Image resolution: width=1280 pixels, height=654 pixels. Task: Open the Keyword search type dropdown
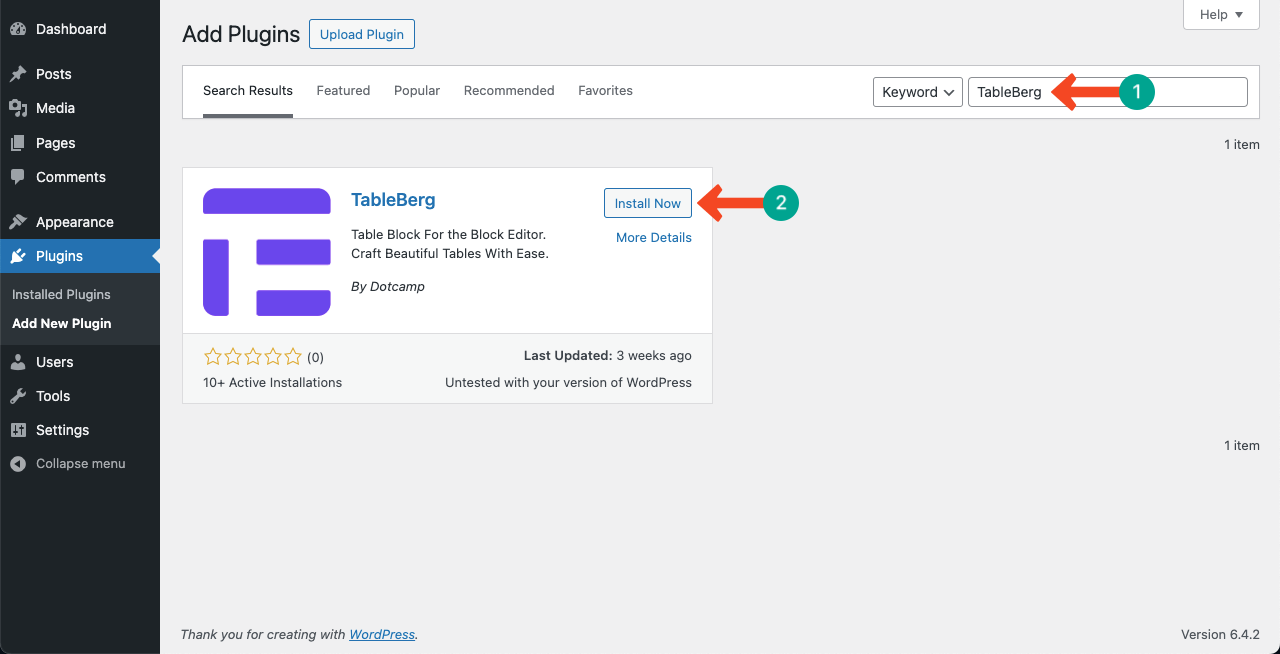click(x=918, y=92)
